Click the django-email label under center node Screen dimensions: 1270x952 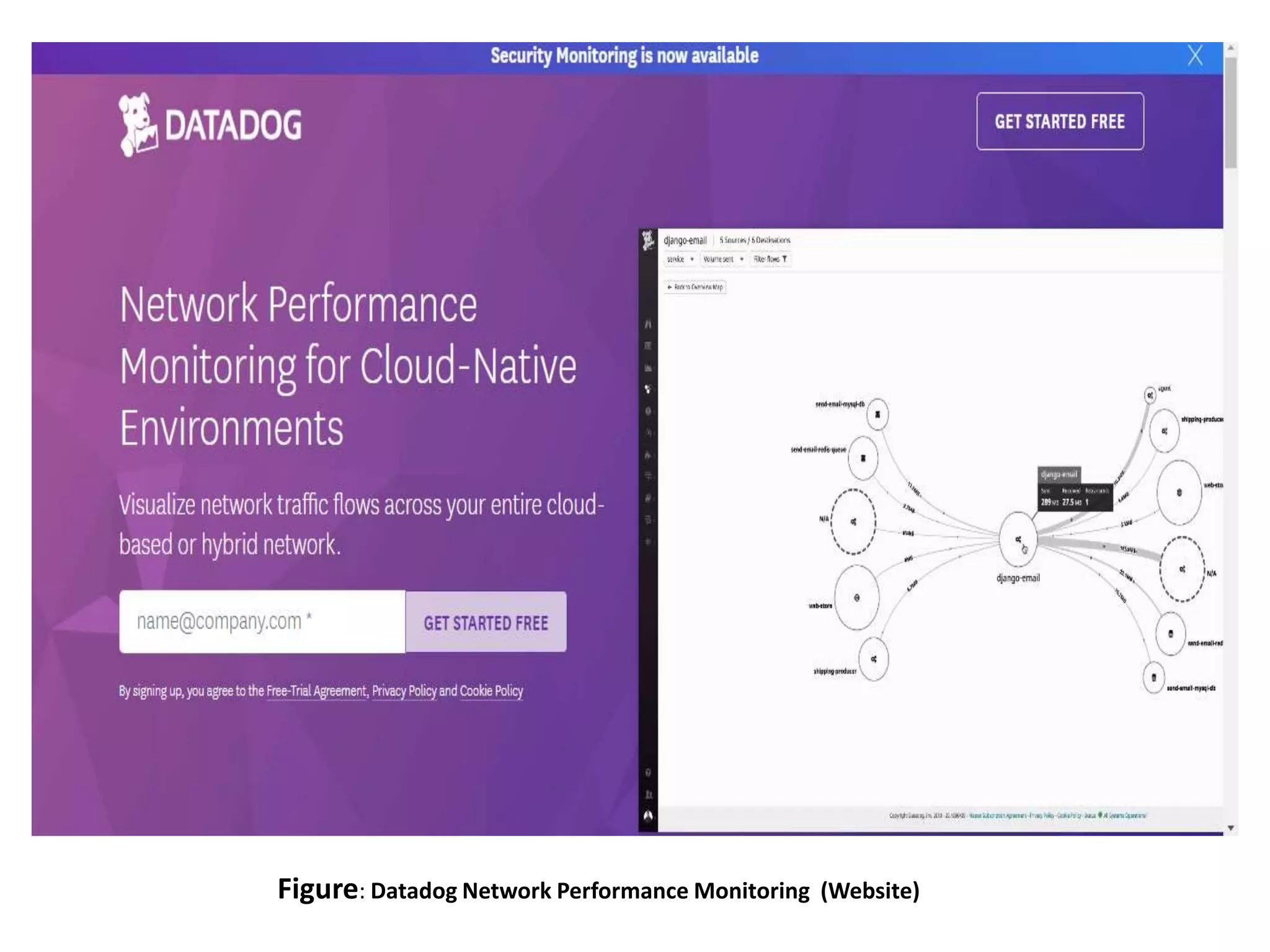1018,578
